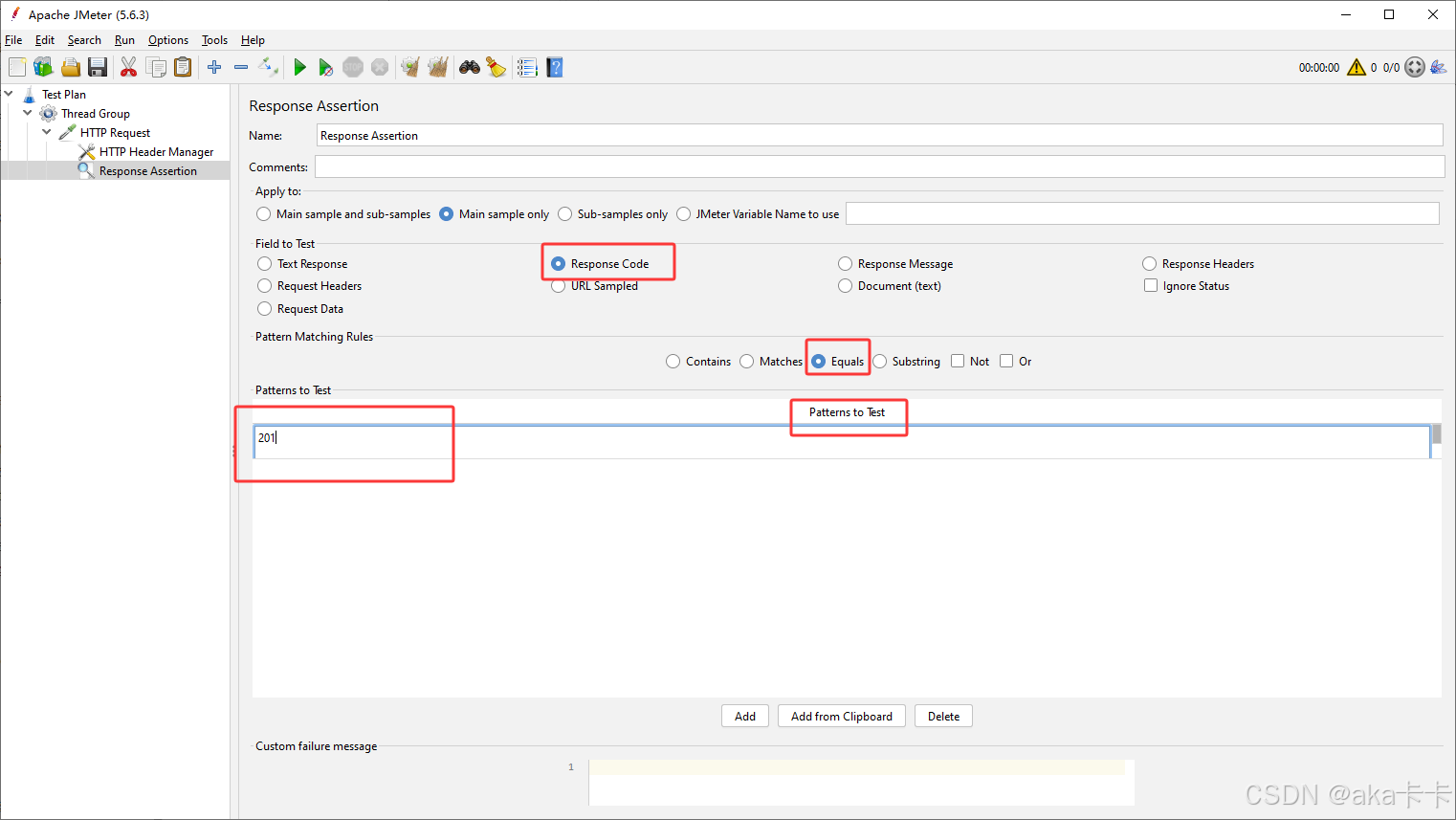Click the Add pattern button
Viewport: 1456px width, 820px height.
(745, 717)
